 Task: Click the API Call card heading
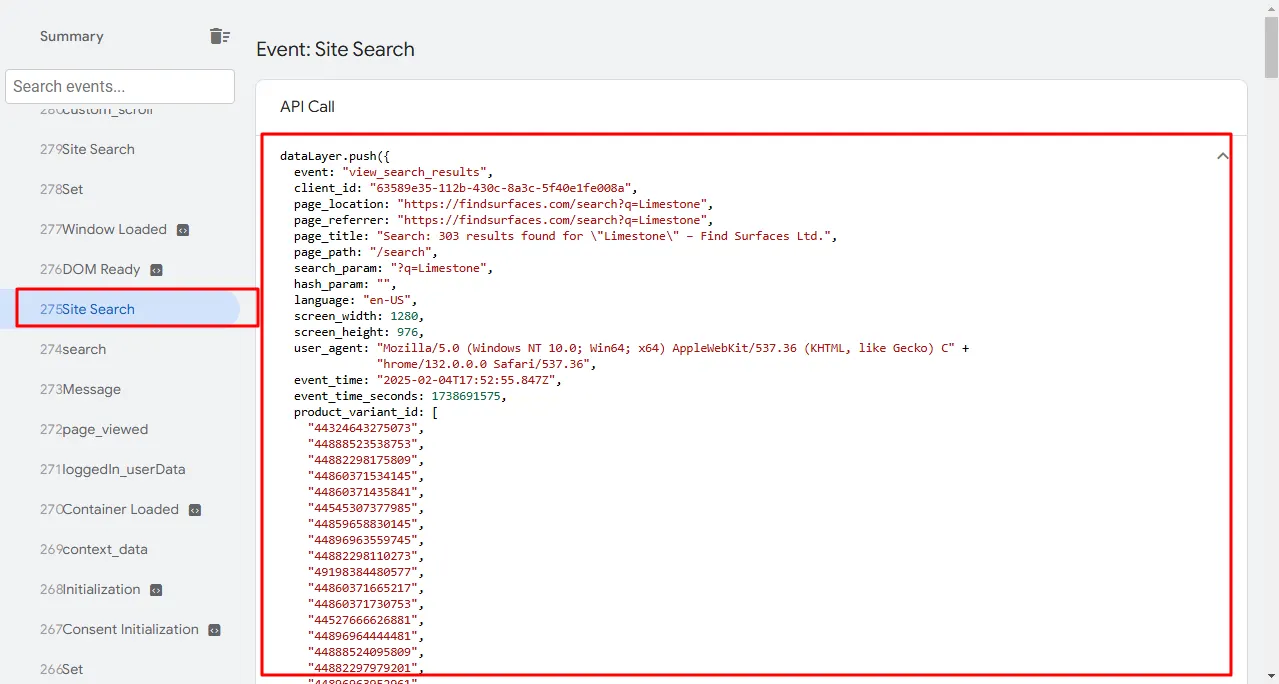[307, 106]
